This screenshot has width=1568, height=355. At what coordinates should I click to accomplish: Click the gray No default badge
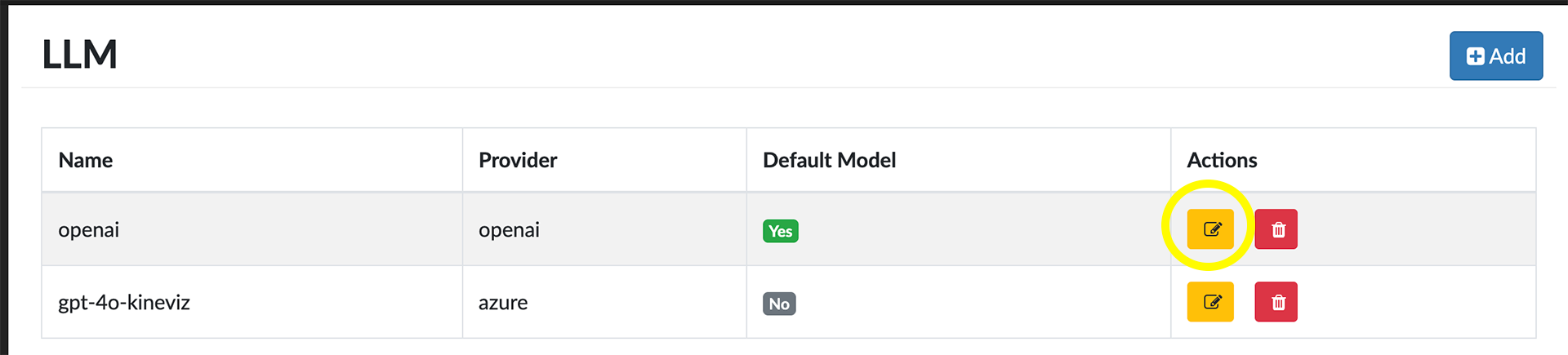pyautogui.click(x=779, y=304)
